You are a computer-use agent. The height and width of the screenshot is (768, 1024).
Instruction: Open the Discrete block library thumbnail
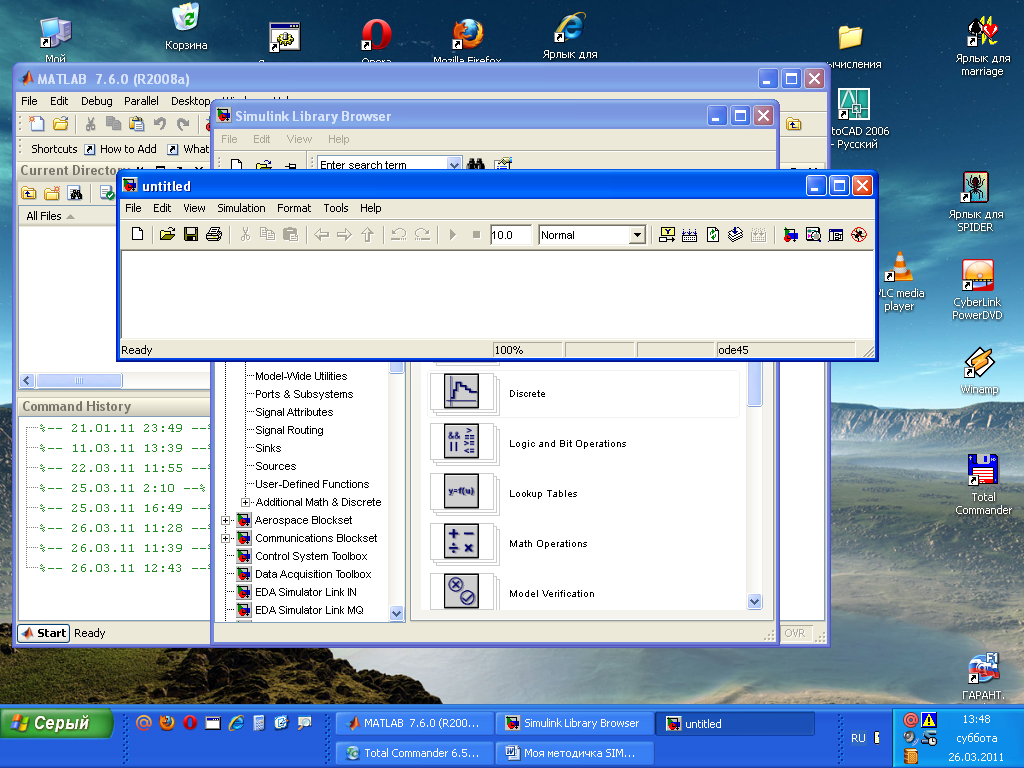(x=461, y=392)
